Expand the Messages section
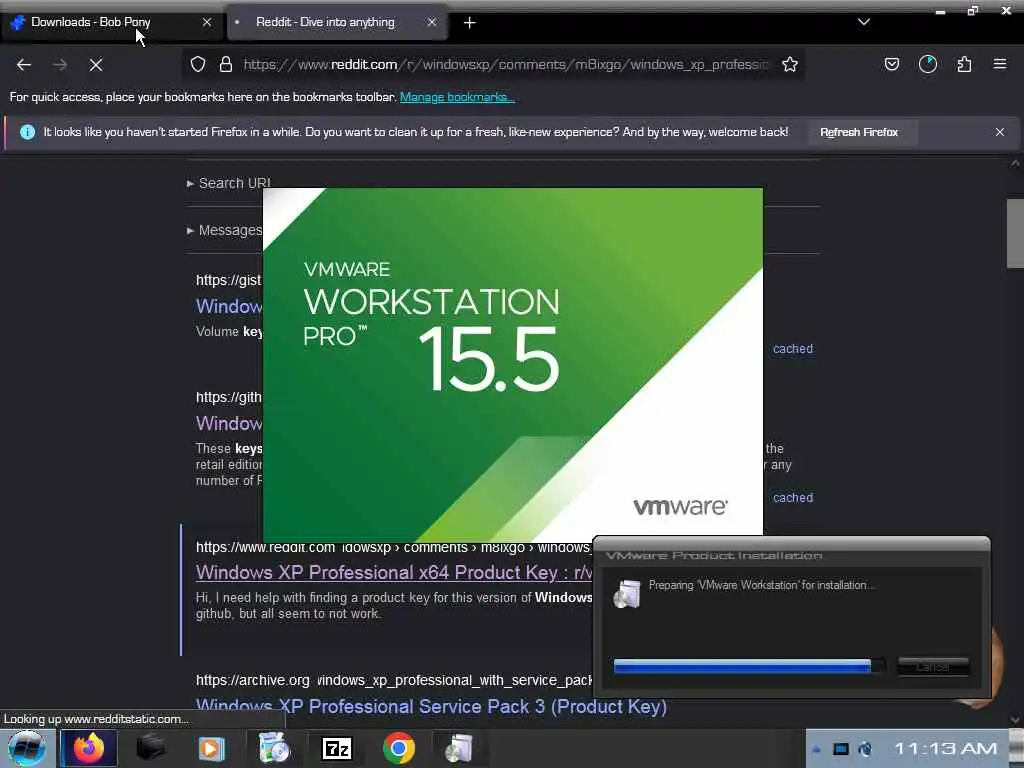The height and width of the screenshot is (768, 1024). 225,231
